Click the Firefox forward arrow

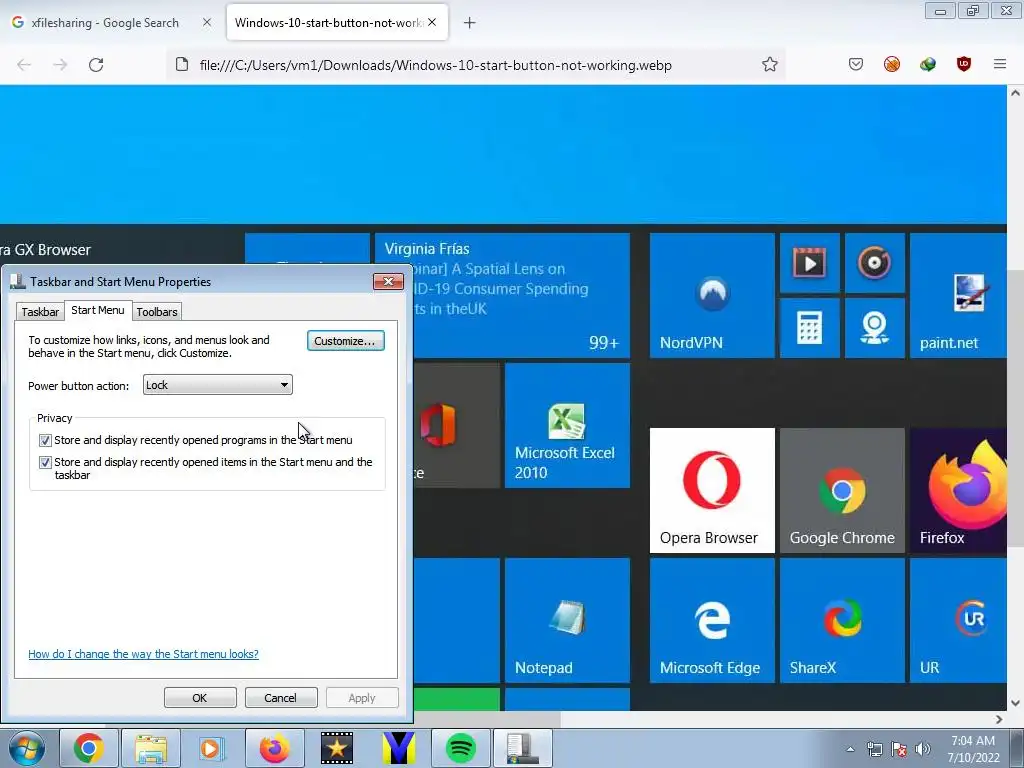[x=60, y=65]
